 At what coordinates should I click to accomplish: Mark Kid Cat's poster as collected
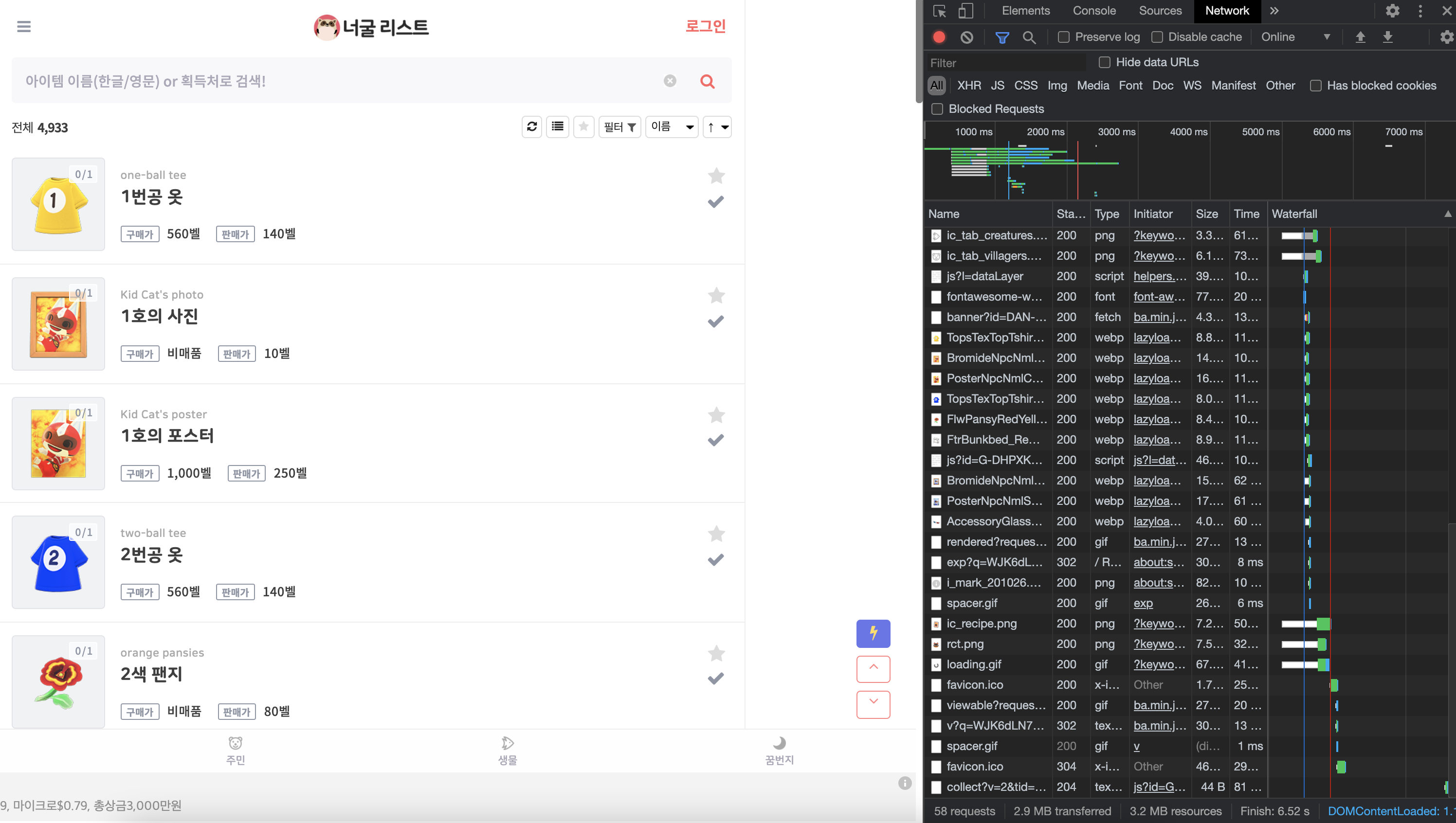click(x=716, y=440)
